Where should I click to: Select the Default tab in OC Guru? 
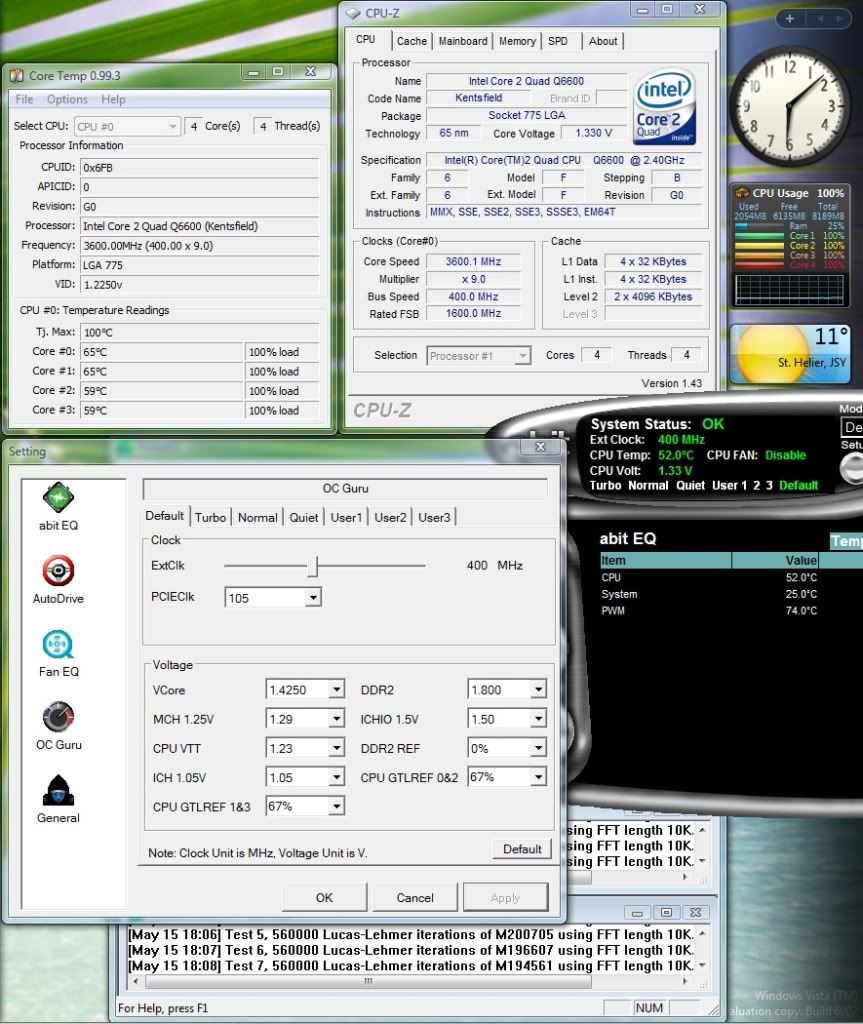165,516
